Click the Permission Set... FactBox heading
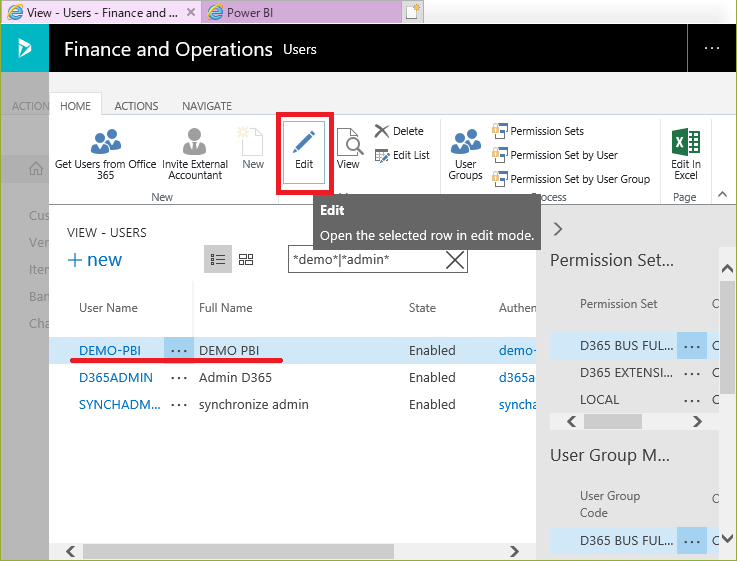Viewport: 737px width, 561px height. [x=612, y=260]
